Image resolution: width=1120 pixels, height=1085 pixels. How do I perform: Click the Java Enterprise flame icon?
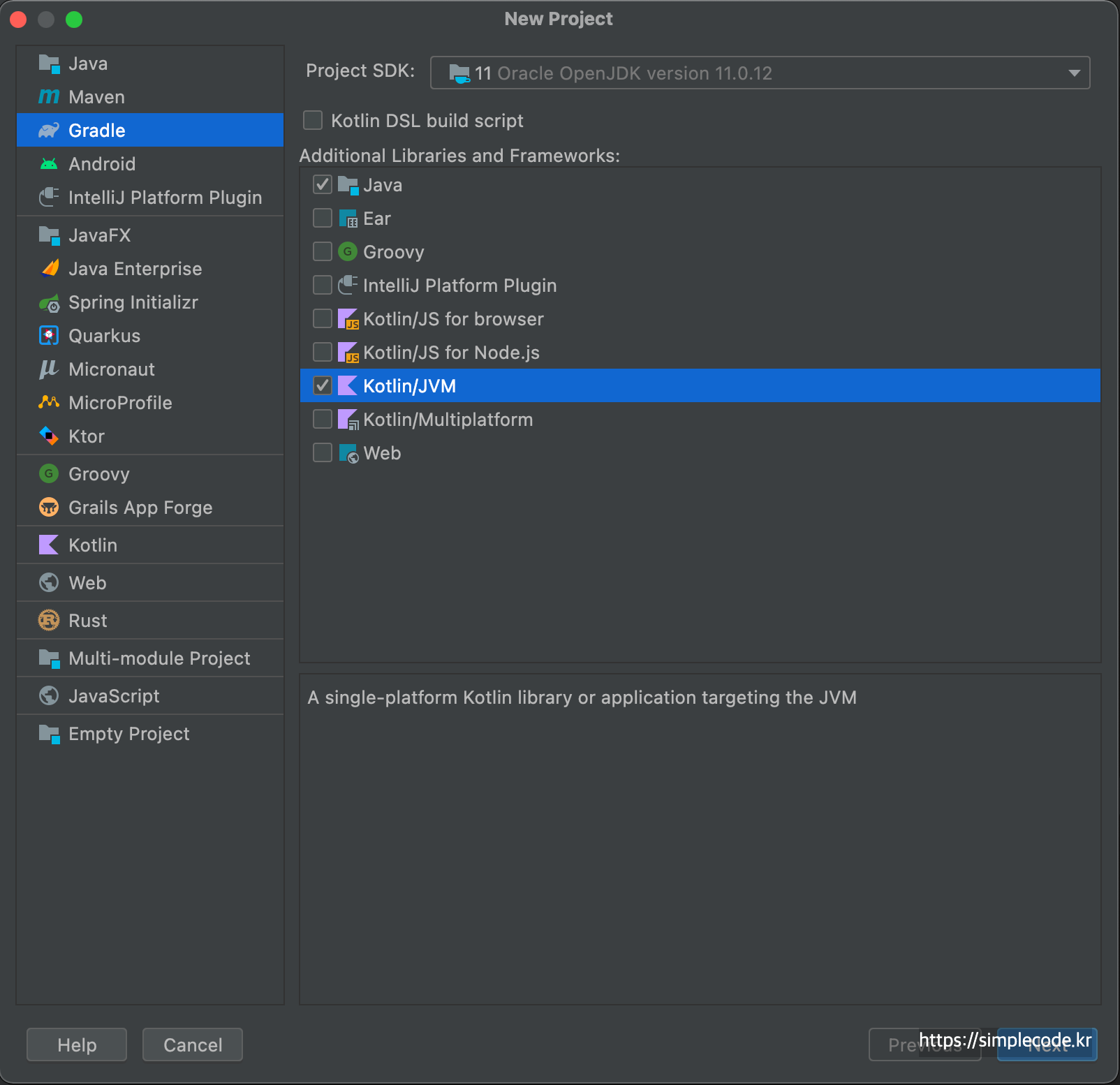(x=49, y=269)
